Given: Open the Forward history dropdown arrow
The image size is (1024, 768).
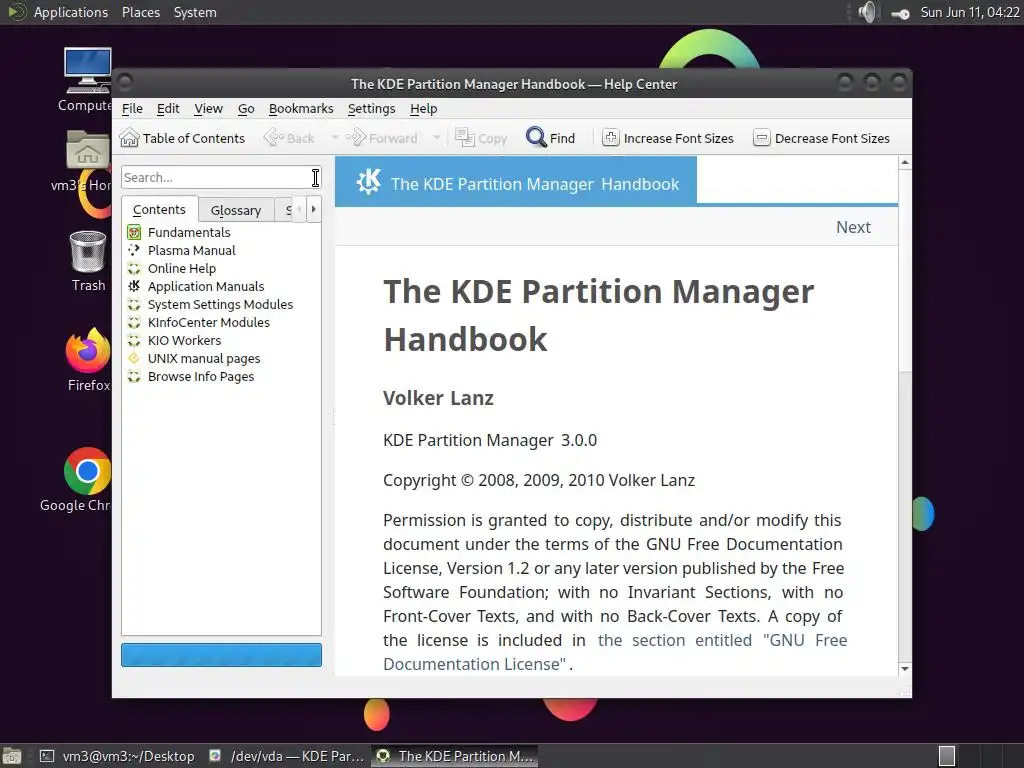Looking at the screenshot, I should pyautogui.click(x=436, y=138).
